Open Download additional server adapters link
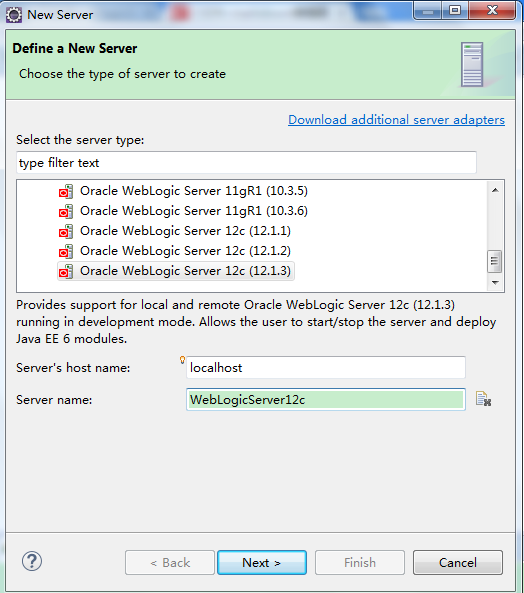The width and height of the screenshot is (524, 593). pyautogui.click(x=396, y=120)
